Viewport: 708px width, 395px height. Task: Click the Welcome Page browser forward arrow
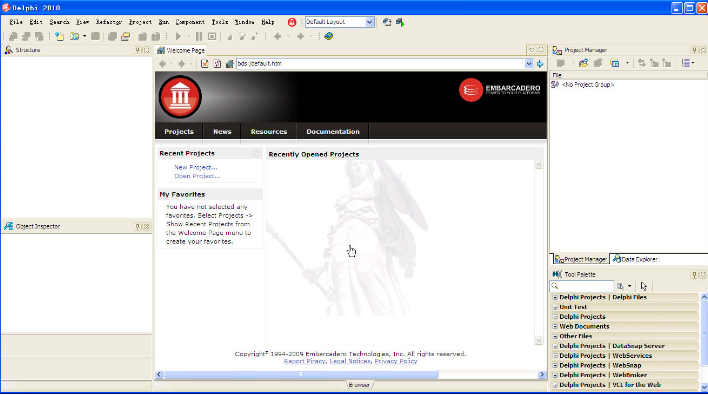[181, 64]
